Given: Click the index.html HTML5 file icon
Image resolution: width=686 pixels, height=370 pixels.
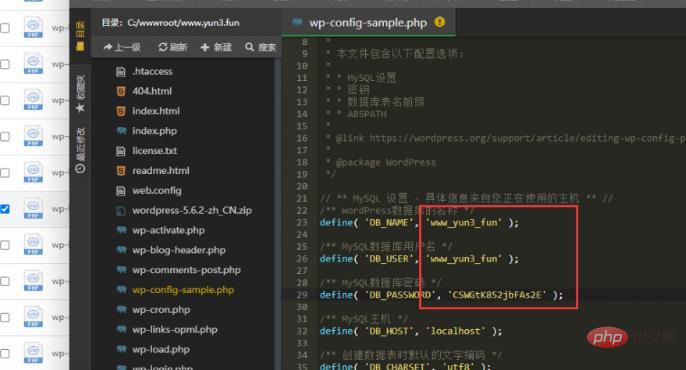Looking at the screenshot, I should click(121, 111).
